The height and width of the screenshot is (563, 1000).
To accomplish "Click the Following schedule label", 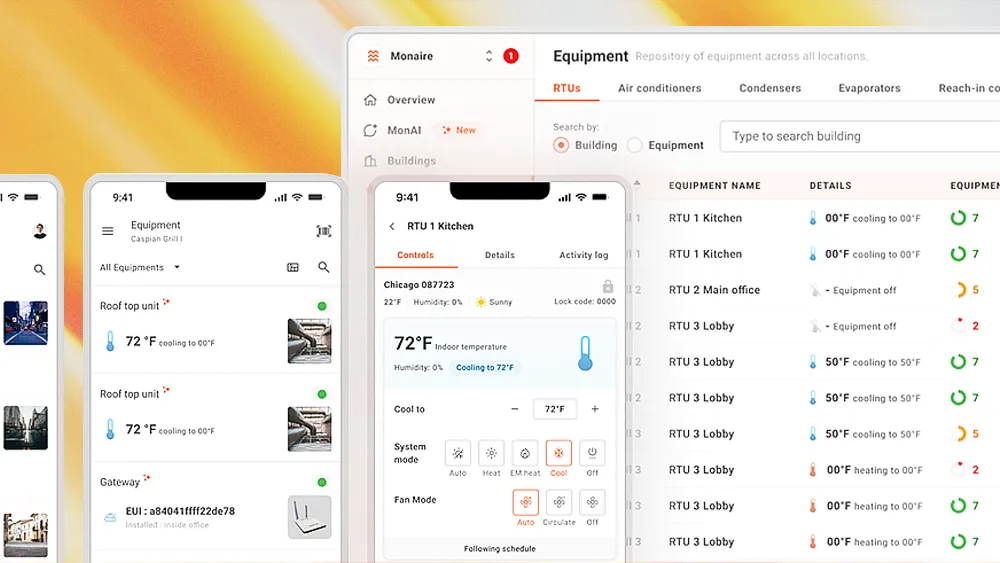I will point(499,548).
